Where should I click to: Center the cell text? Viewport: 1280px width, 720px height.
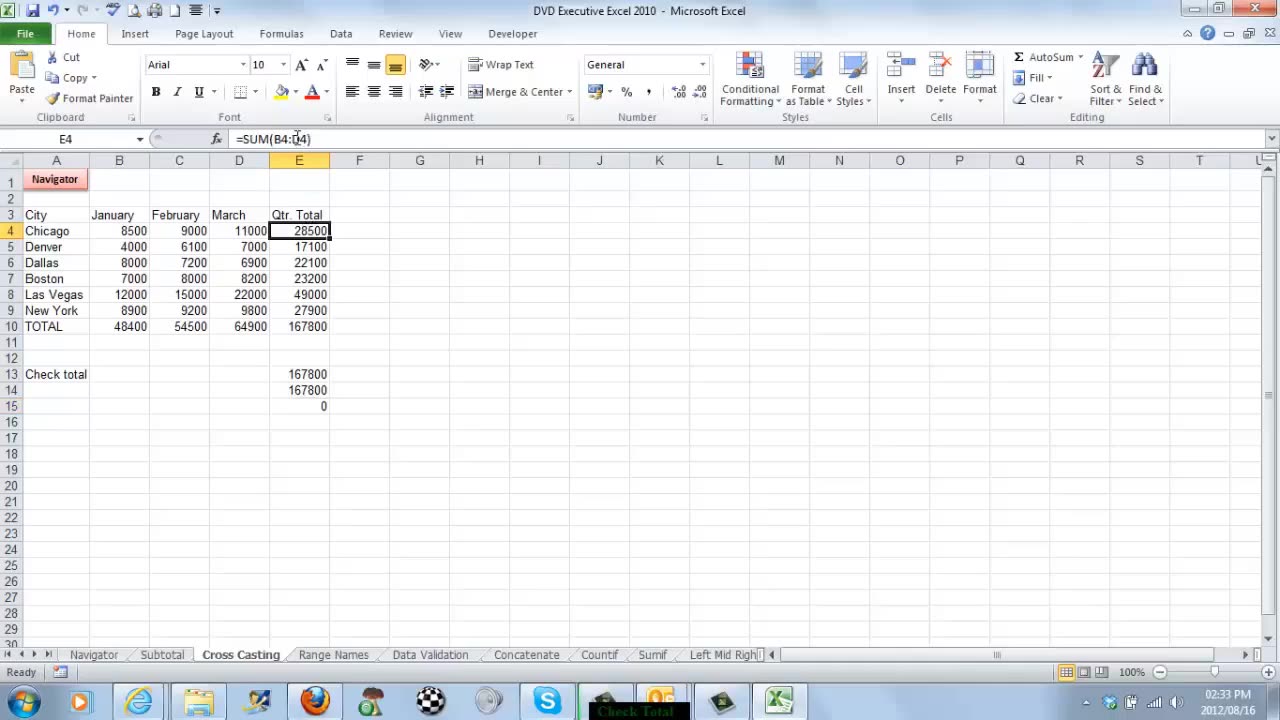(x=374, y=92)
